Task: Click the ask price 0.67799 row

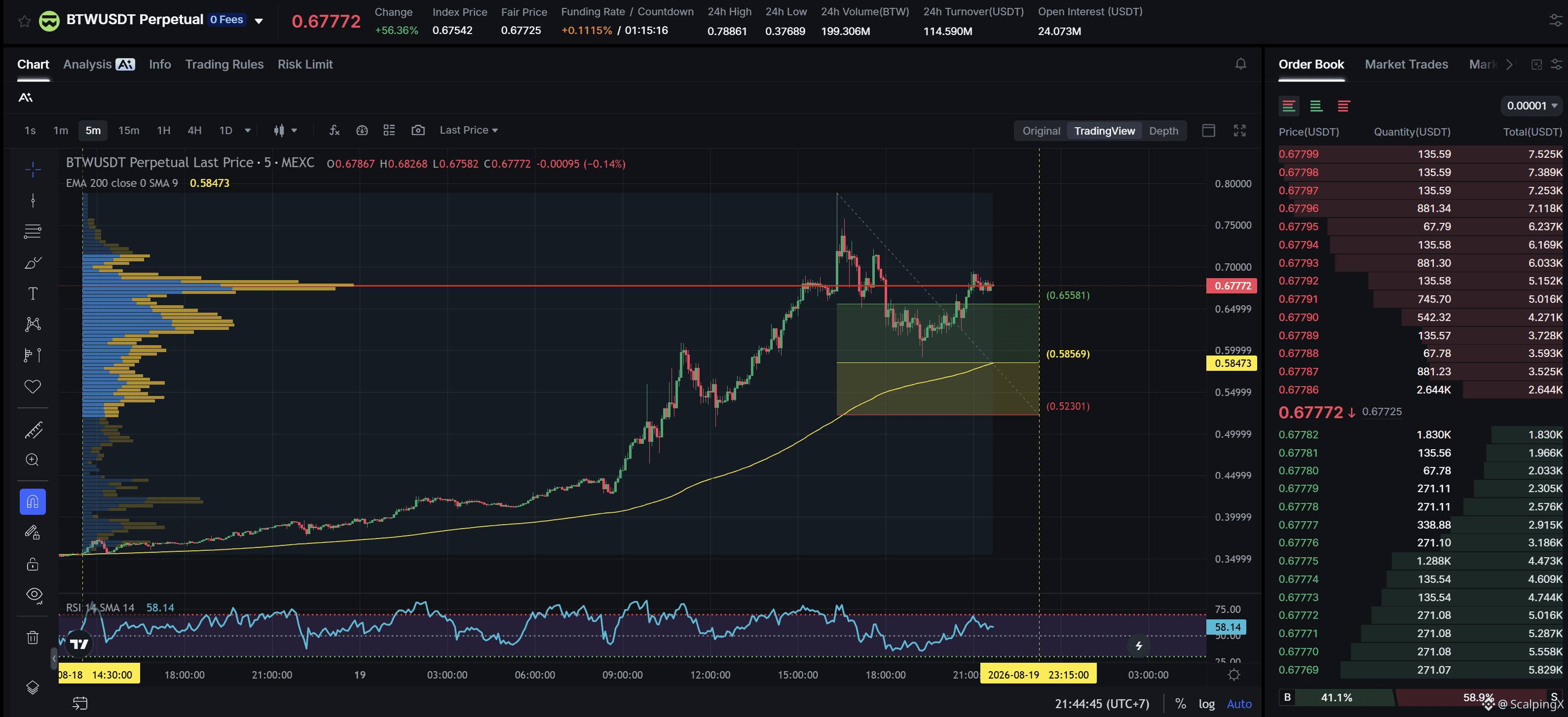Action: [1420, 154]
